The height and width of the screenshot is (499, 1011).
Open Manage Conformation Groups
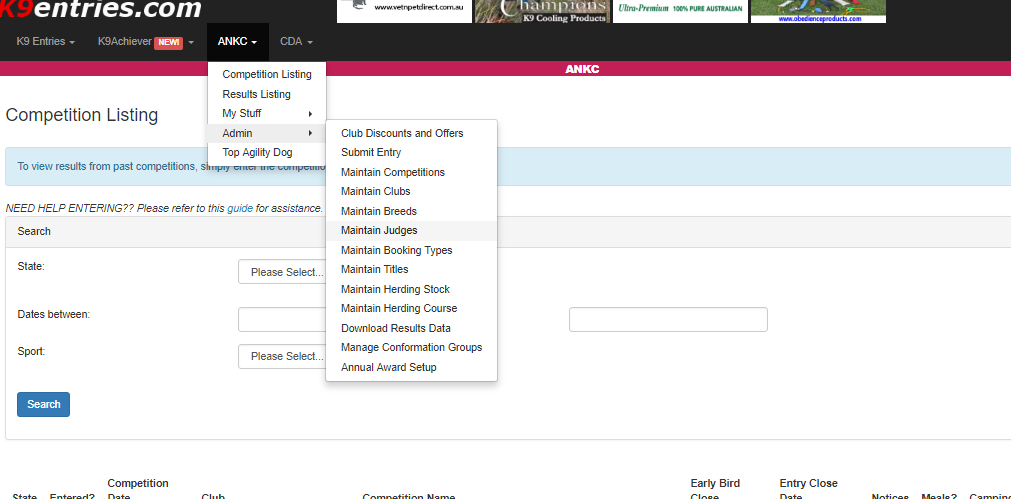click(x=411, y=347)
